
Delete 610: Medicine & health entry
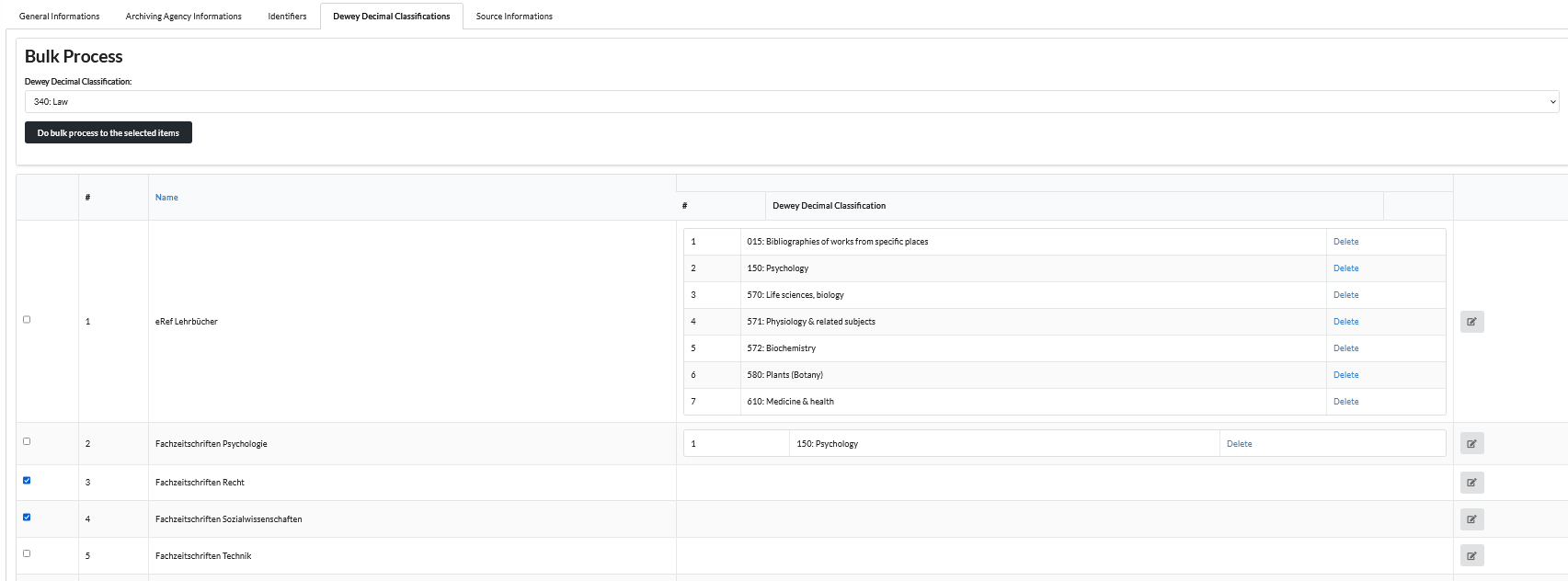coord(1345,402)
